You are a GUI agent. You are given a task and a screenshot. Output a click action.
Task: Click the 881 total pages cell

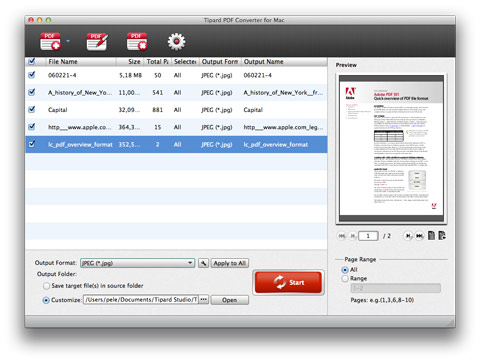[x=158, y=110]
